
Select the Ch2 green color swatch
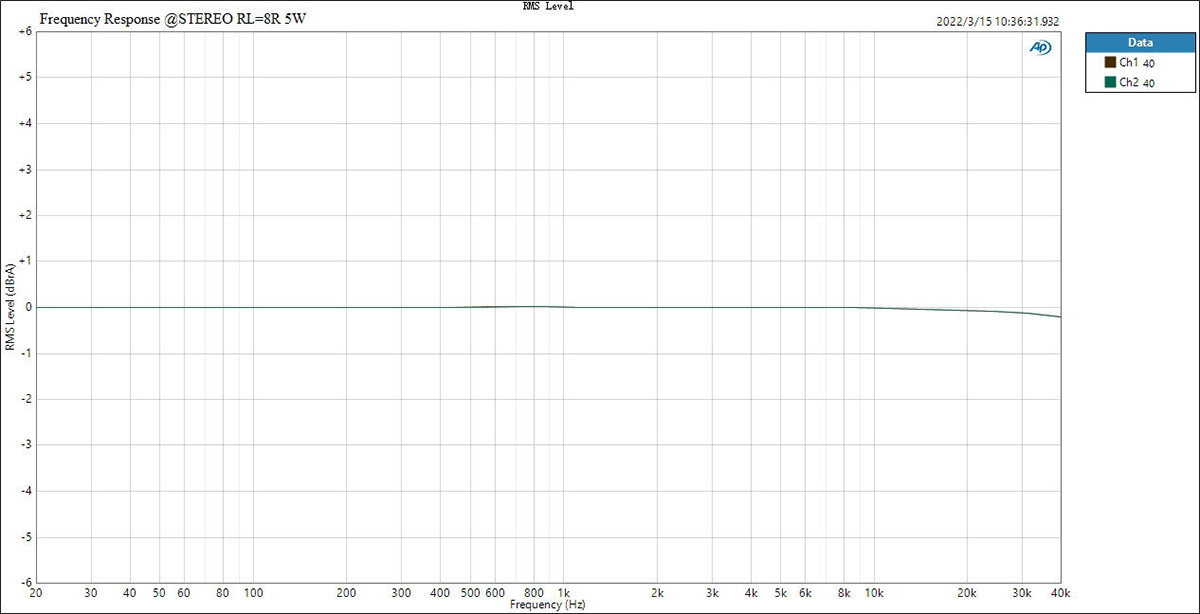[1109, 83]
